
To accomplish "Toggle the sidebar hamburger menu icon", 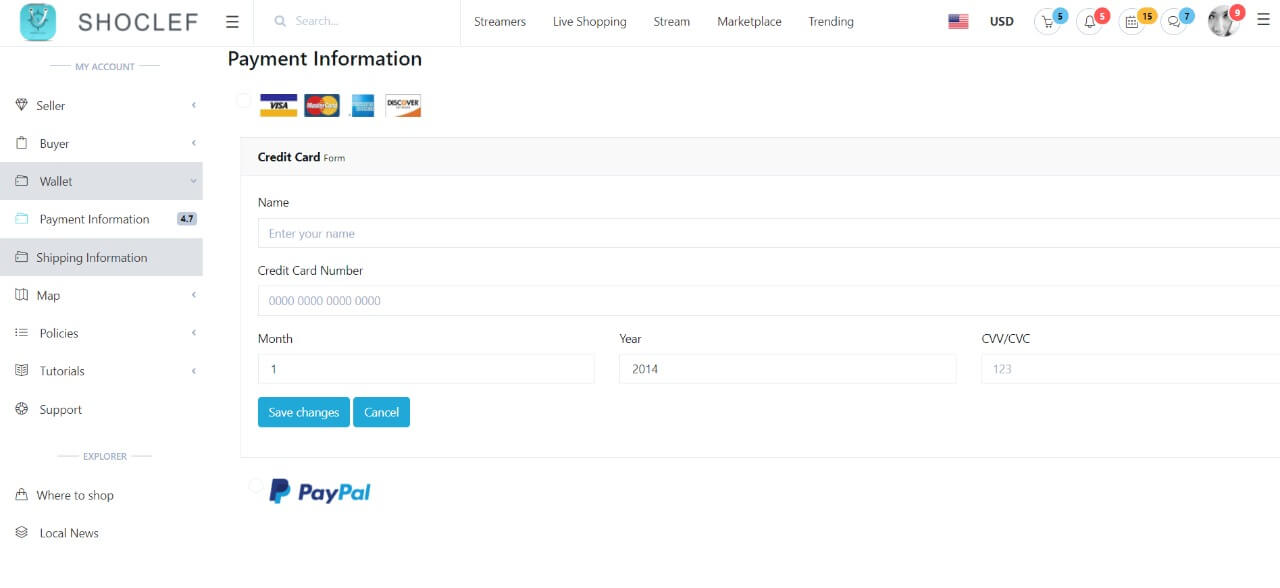I will (232, 22).
